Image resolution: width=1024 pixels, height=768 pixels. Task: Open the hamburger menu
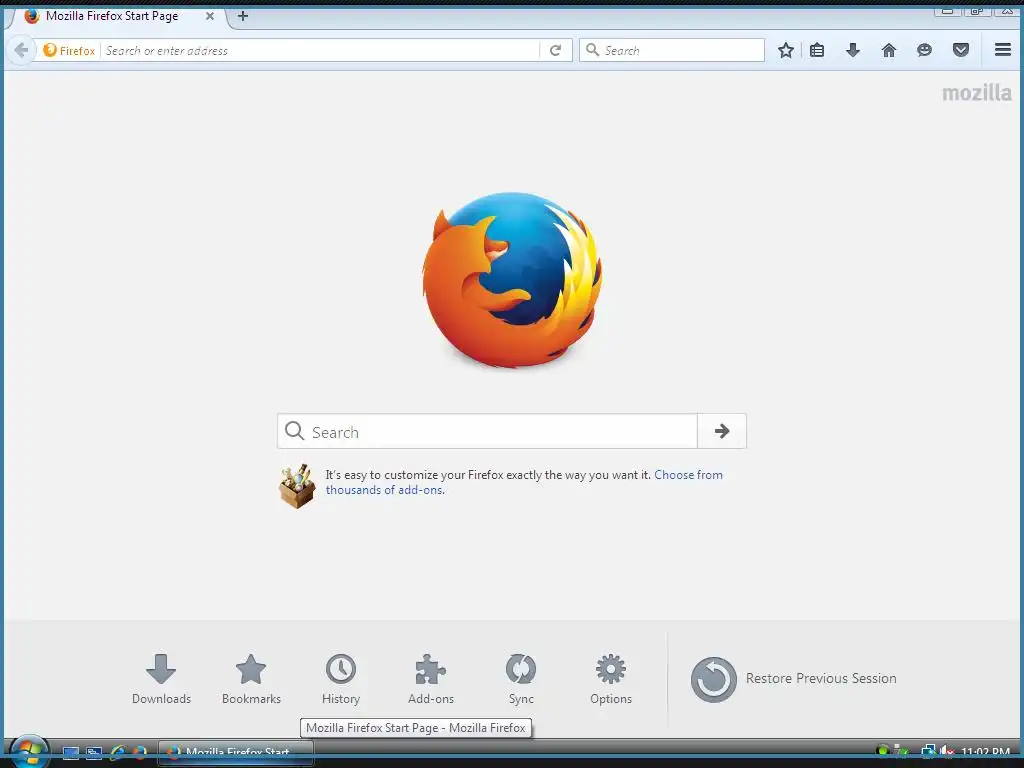point(1003,50)
